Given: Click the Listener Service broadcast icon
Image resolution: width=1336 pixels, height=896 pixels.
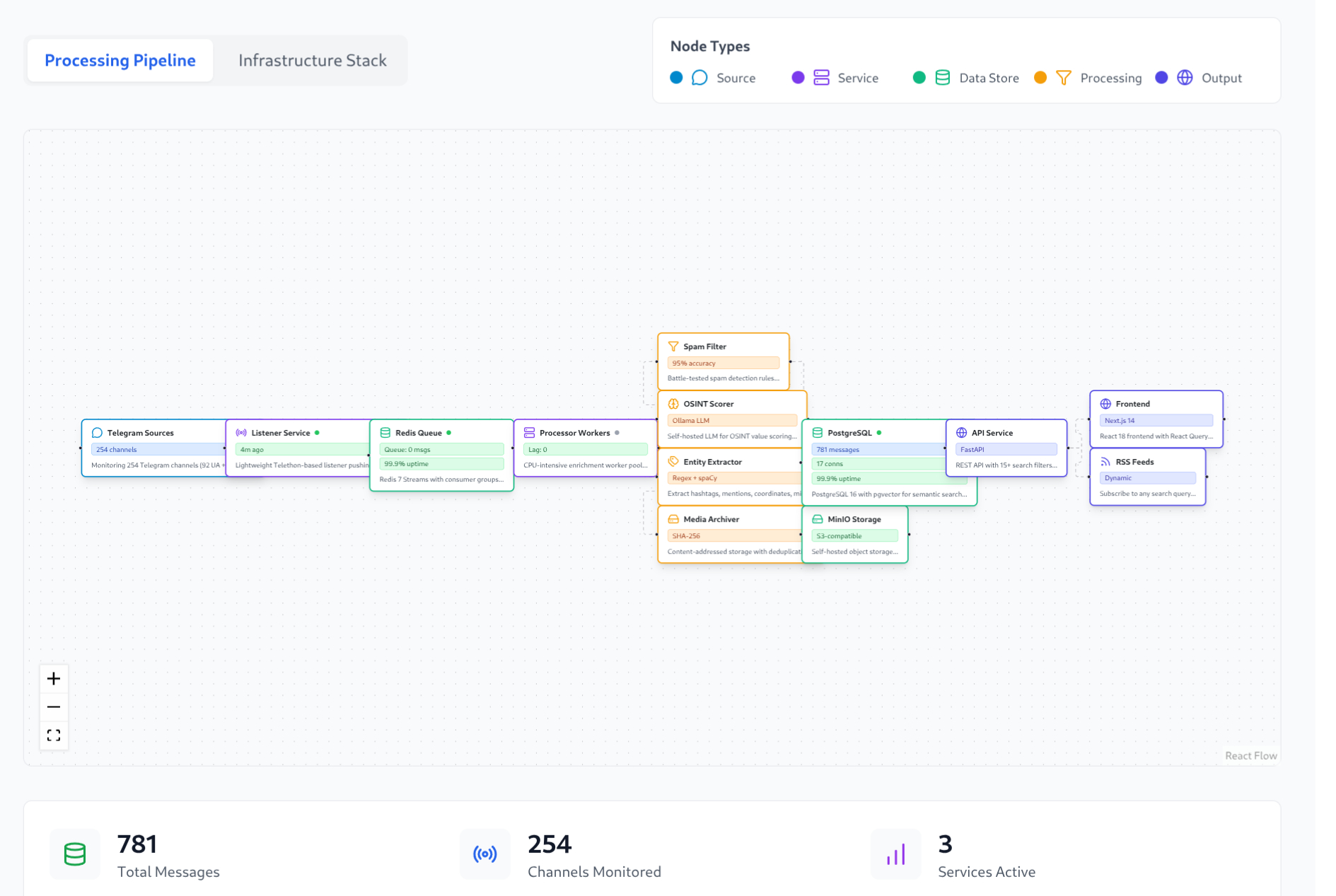Looking at the screenshot, I should click(x=241, y=433).
